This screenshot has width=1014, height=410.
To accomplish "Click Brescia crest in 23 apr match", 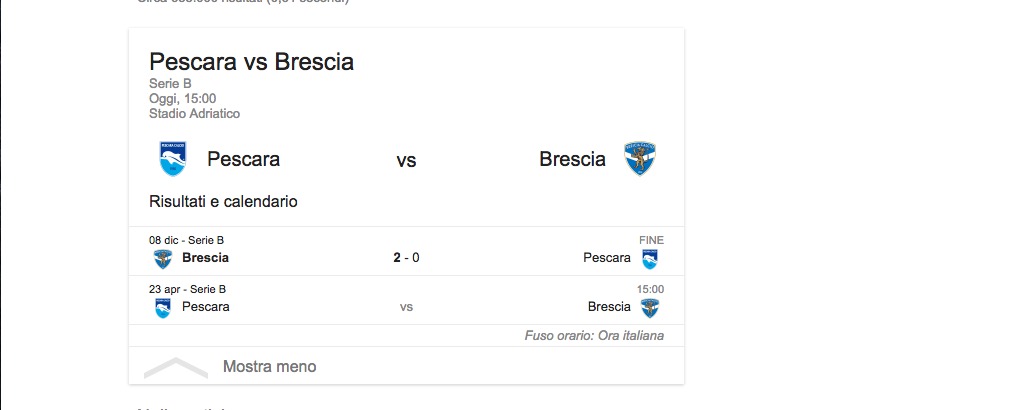I will [650, 307].
